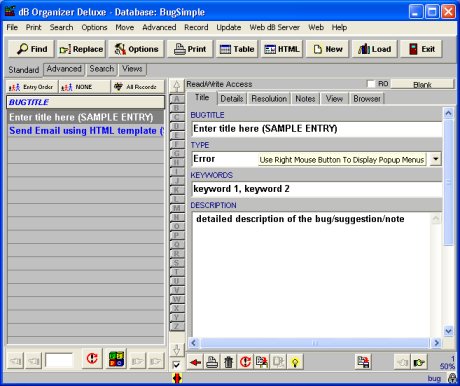Jump to letter Z in index

[x=177, y=326]
